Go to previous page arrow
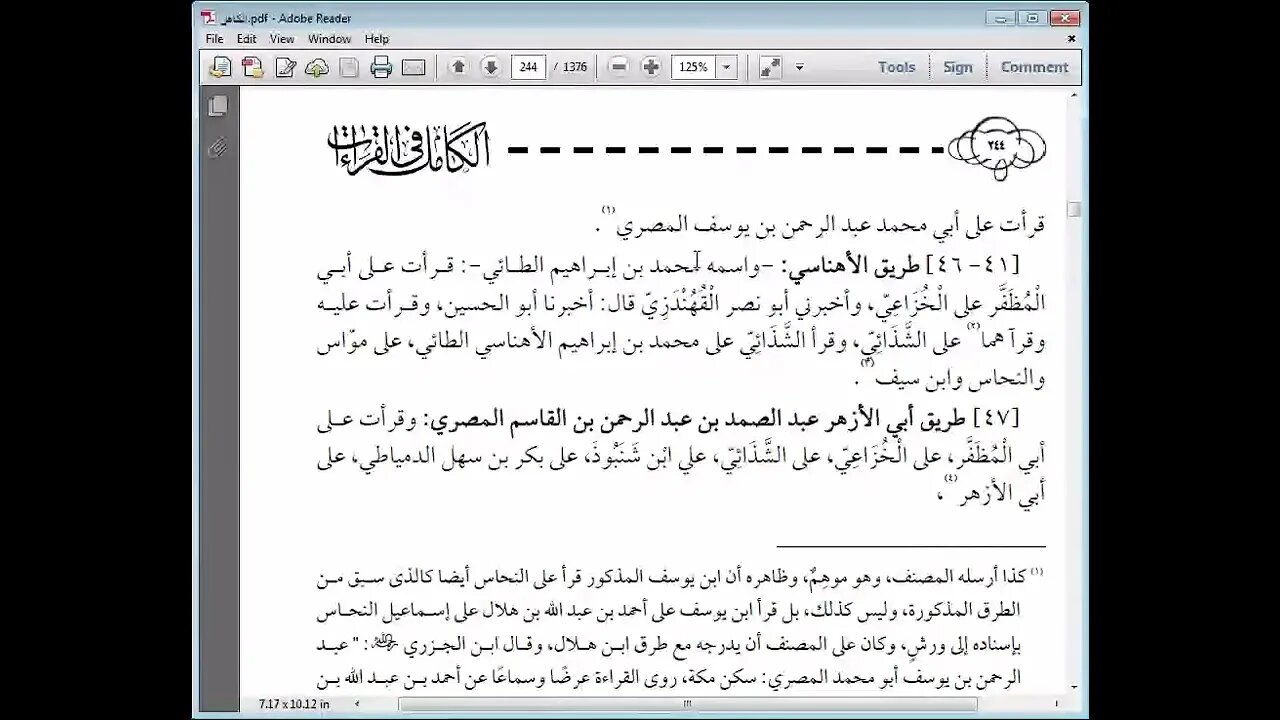1280x720 pixels. [x=458, y=67]
